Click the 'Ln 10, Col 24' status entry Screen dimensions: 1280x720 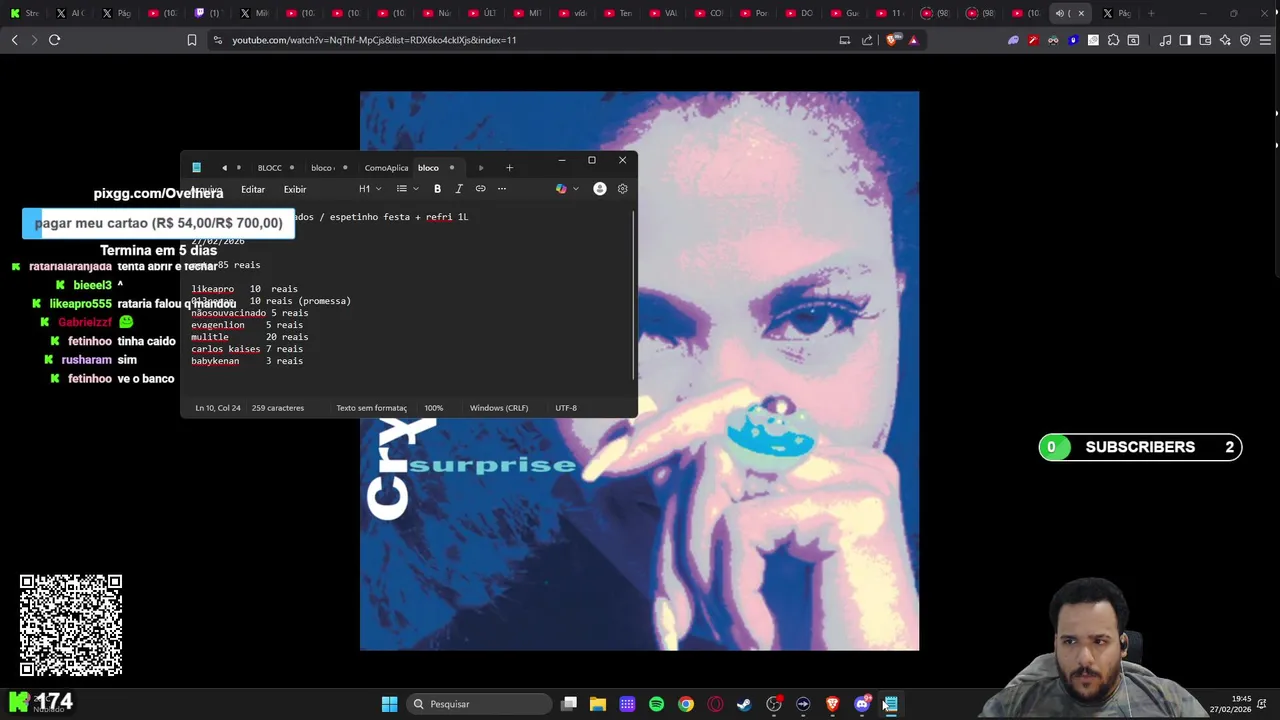pyautogui.click(x=217, y=408)
